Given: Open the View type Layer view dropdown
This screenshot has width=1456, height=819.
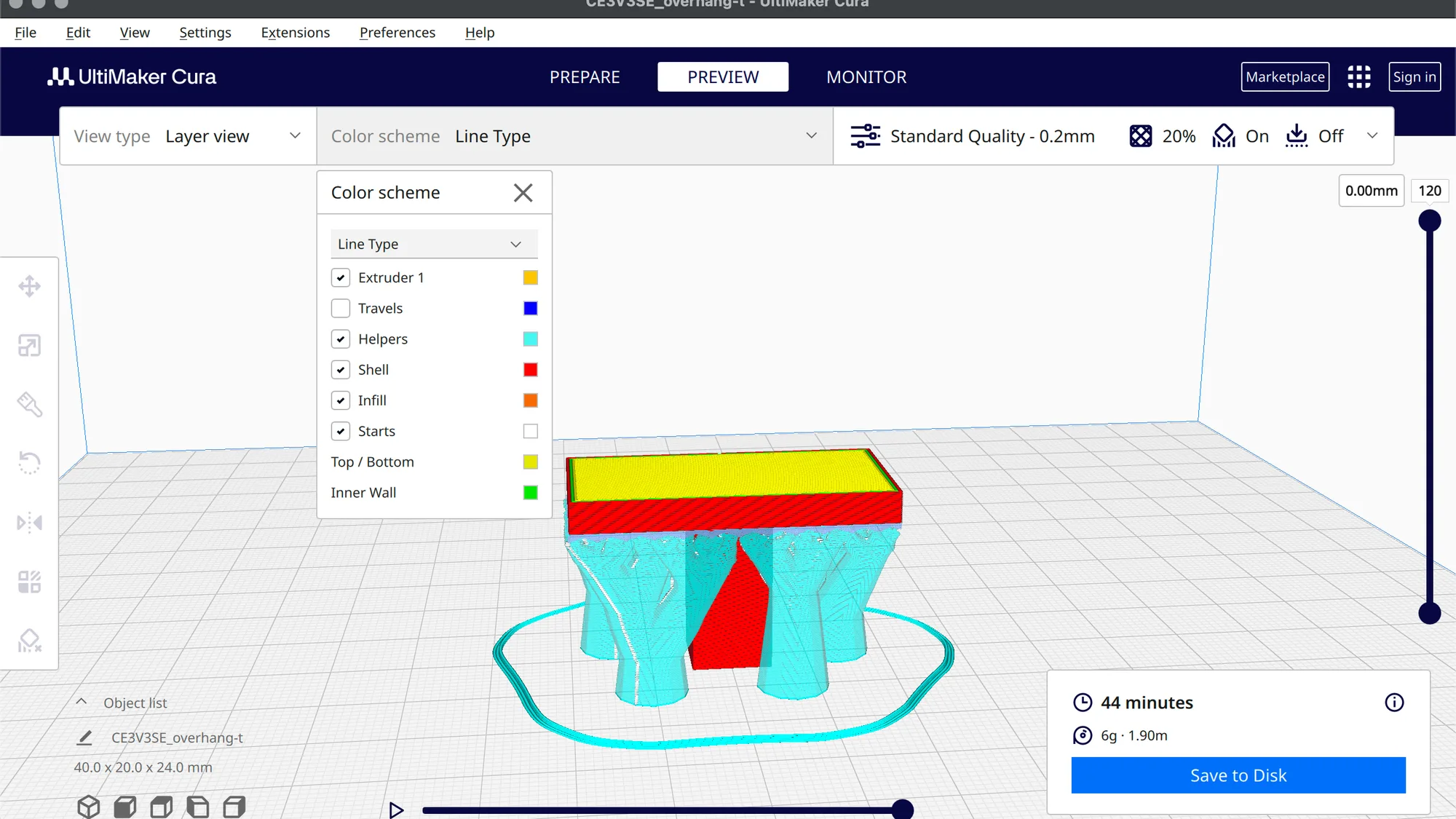Looking at the screenshot, I should [x=188, y=136].
